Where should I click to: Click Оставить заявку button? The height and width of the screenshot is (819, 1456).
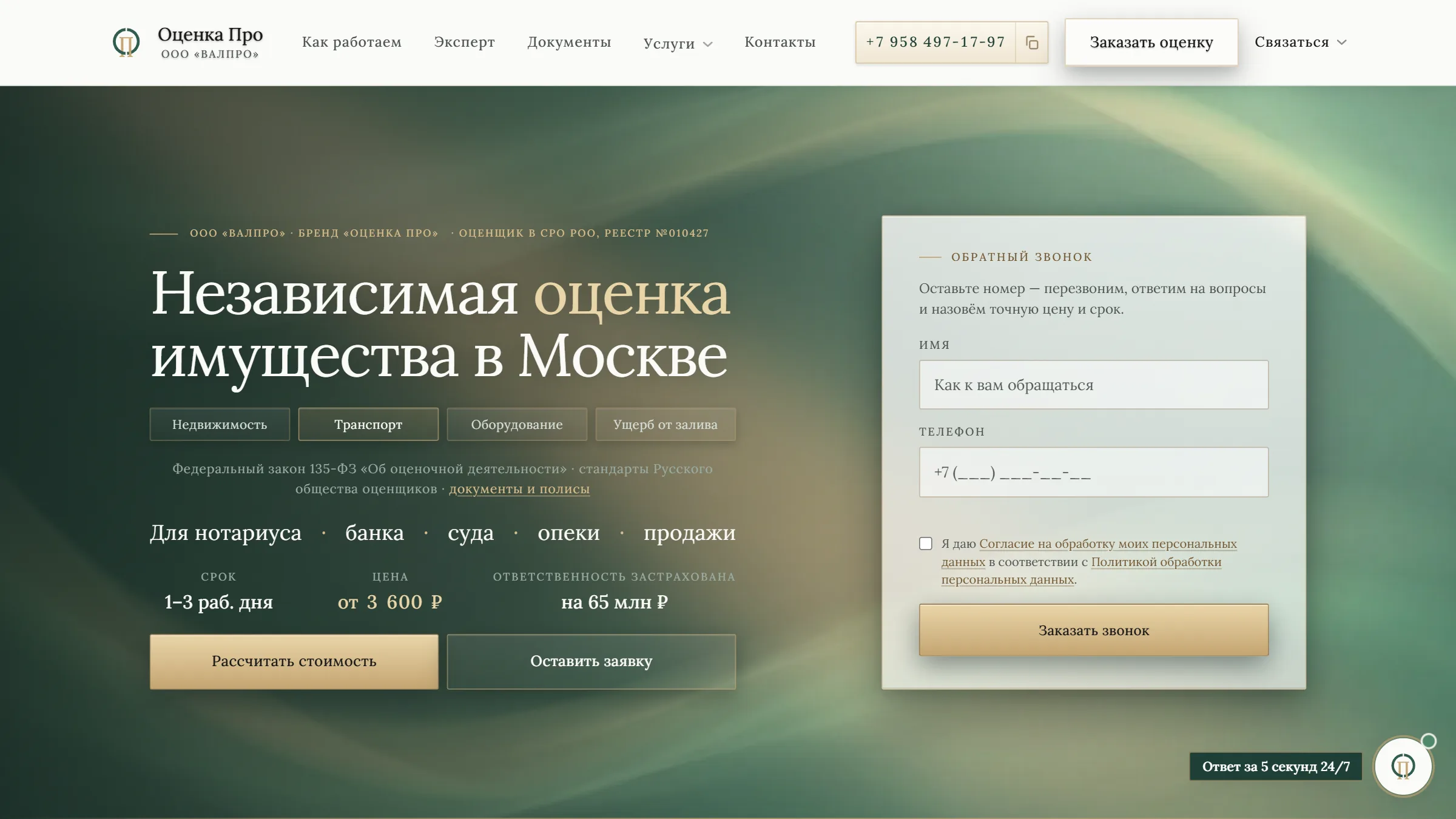591,661
